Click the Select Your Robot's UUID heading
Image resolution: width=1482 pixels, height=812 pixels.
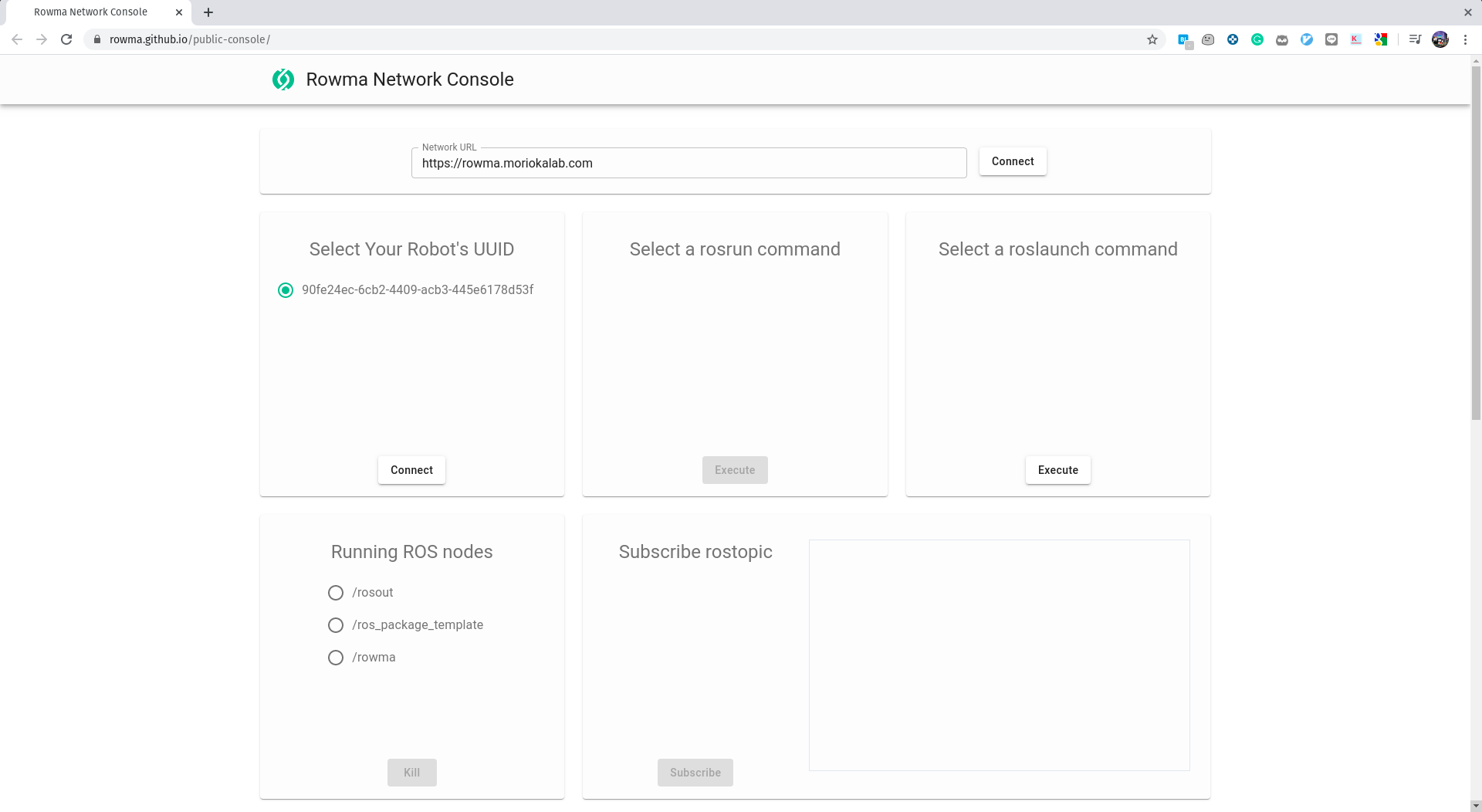411,249
